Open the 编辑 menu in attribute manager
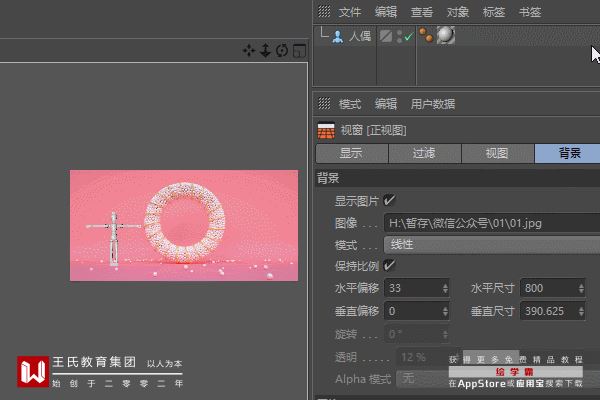The width and height of the screenshot is (600, 400). click(x=386, y=104)
